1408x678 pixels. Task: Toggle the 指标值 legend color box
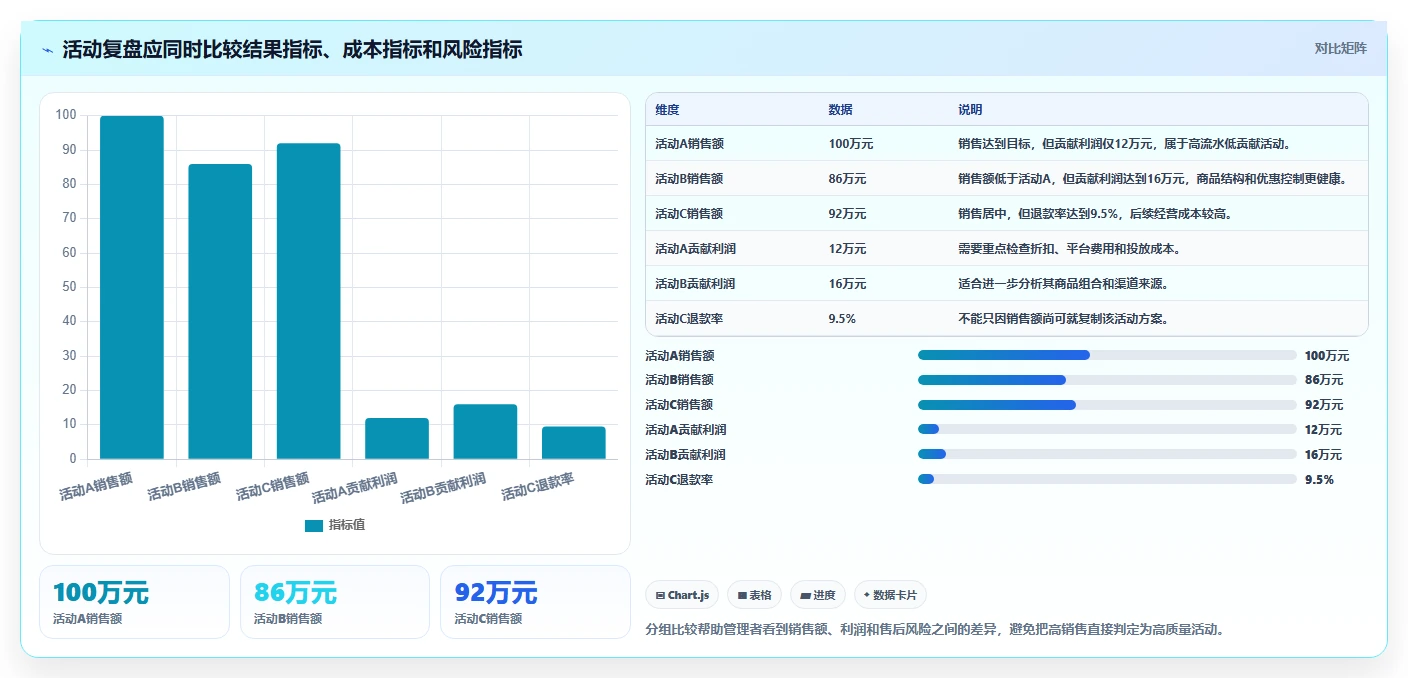(313, 525)
